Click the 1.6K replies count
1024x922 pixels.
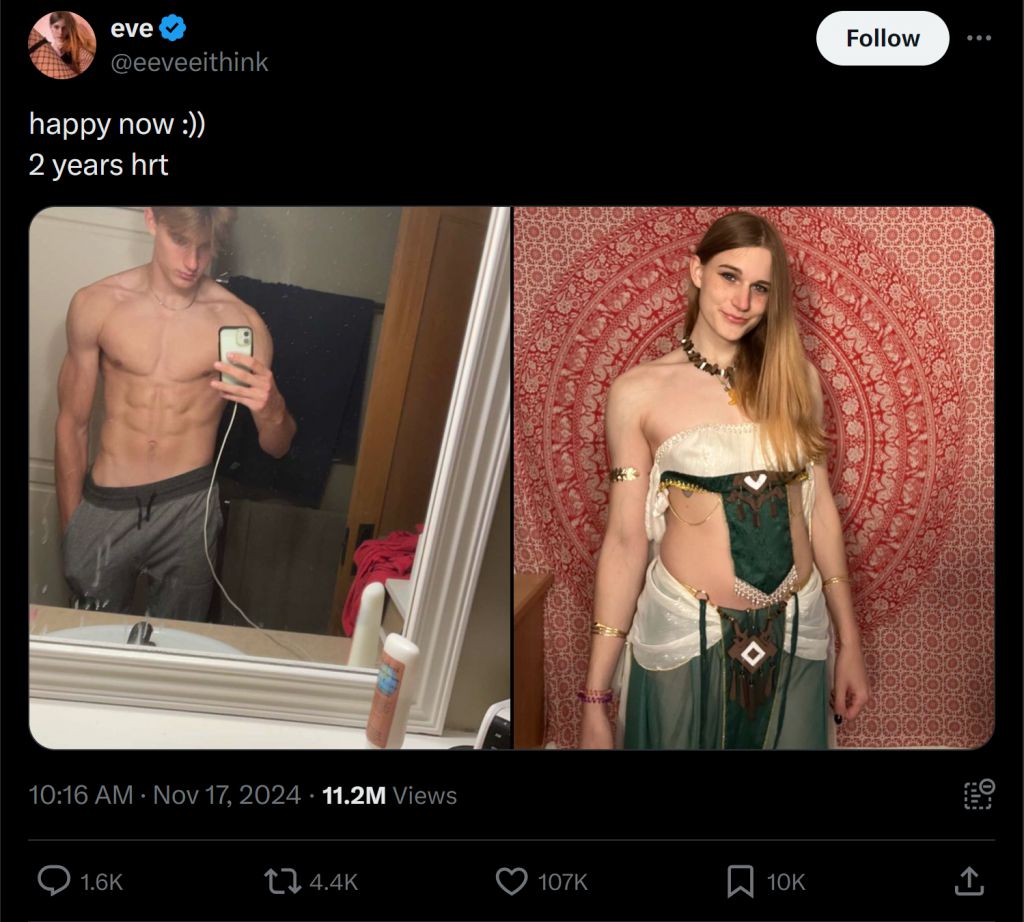[x=101, y=882]
